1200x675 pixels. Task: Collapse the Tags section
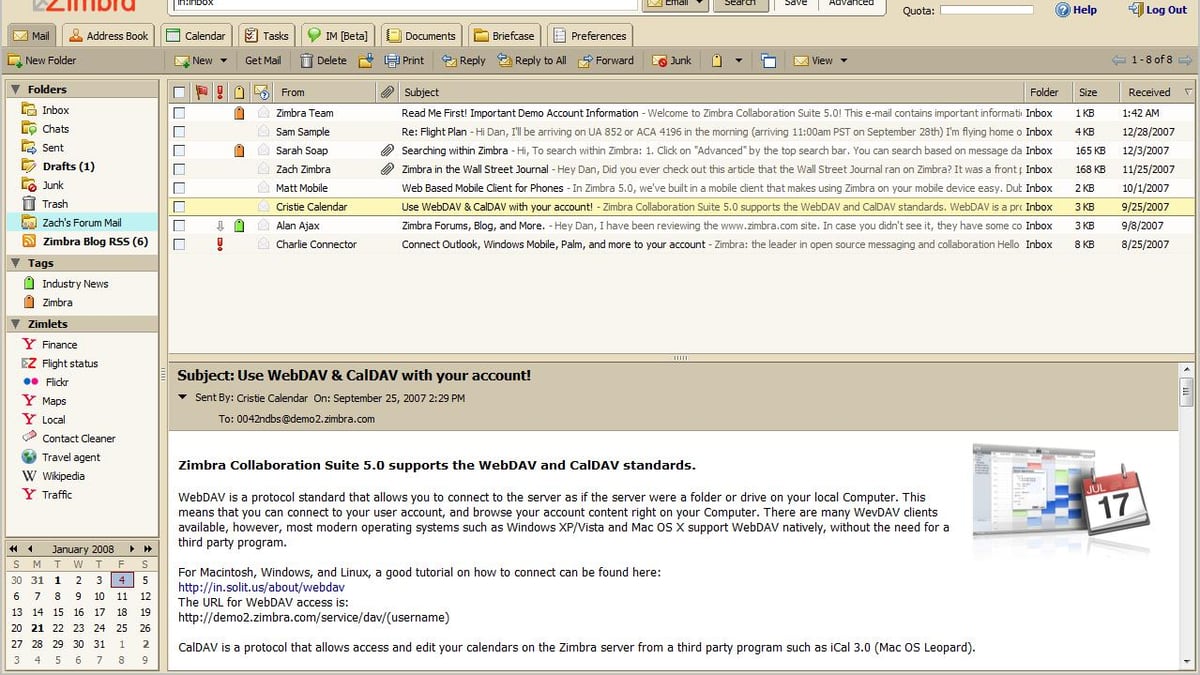[x=16, y=263]
